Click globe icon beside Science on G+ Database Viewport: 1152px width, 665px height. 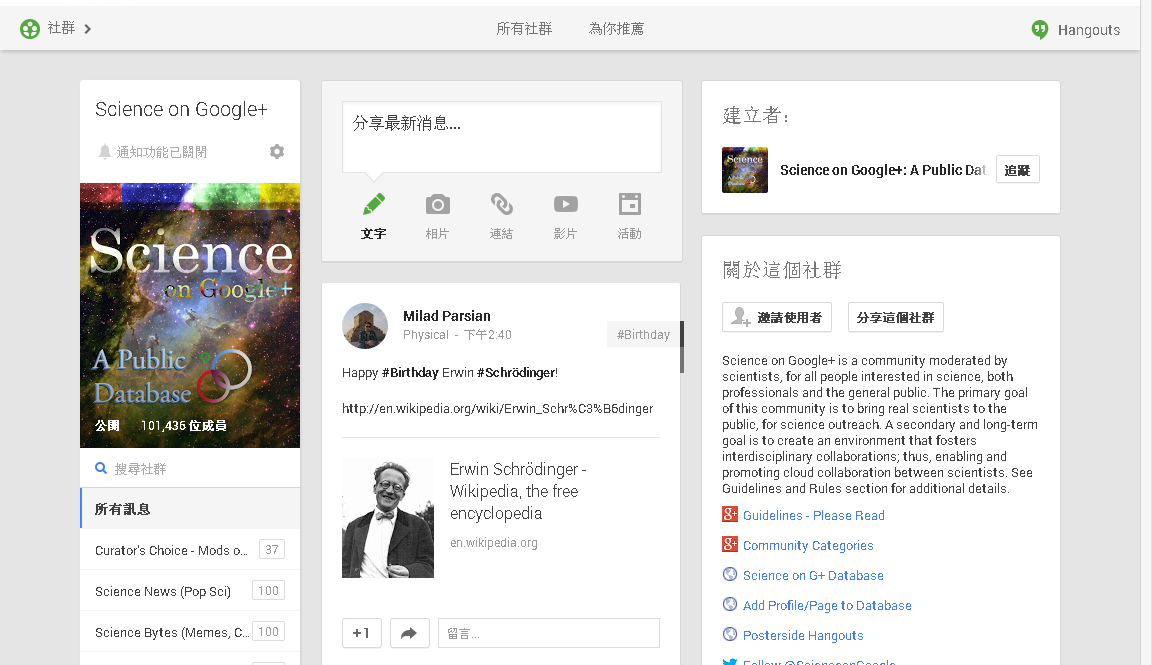coord(730,574)
